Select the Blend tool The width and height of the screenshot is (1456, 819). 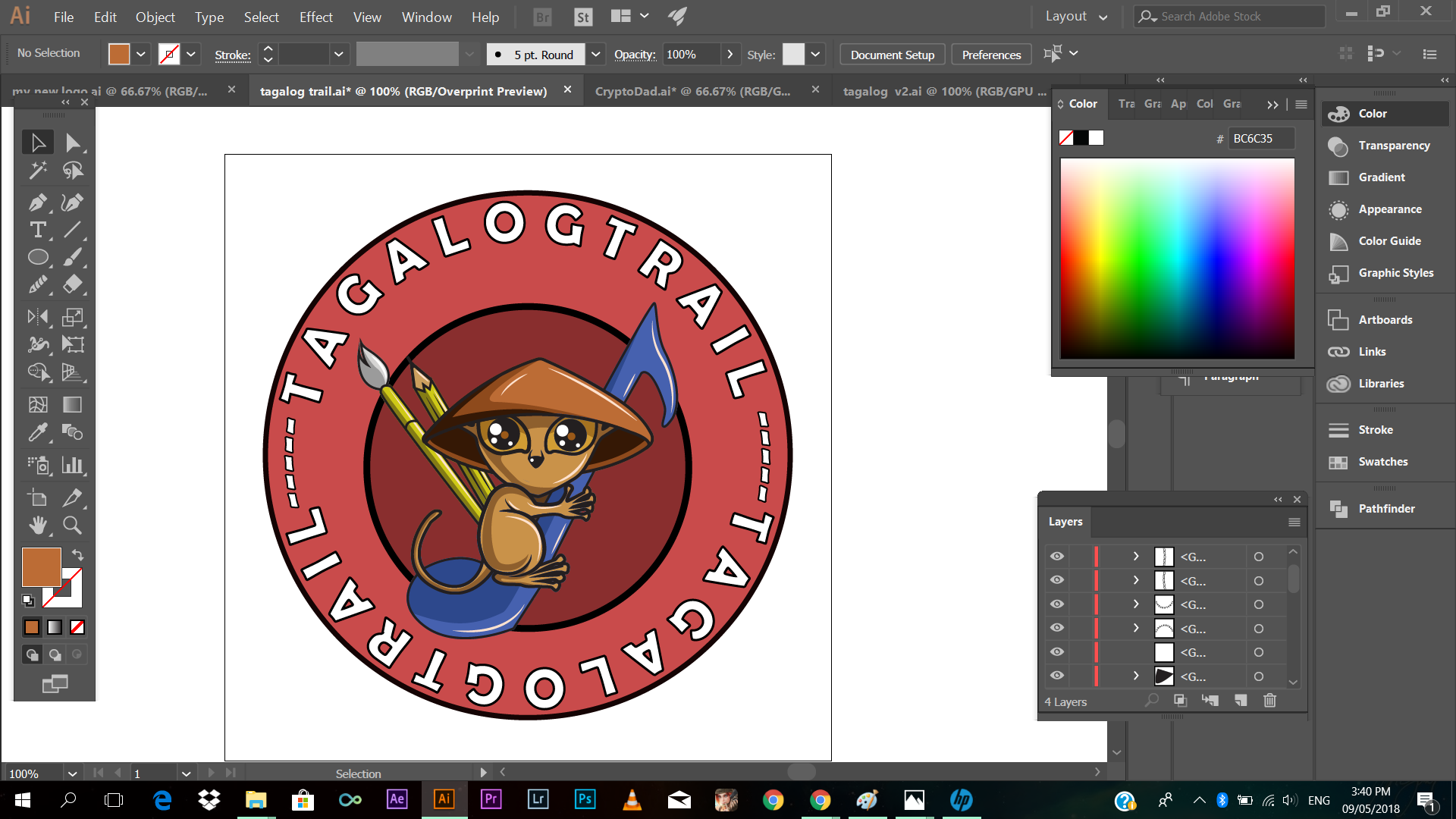coord(72,432)
